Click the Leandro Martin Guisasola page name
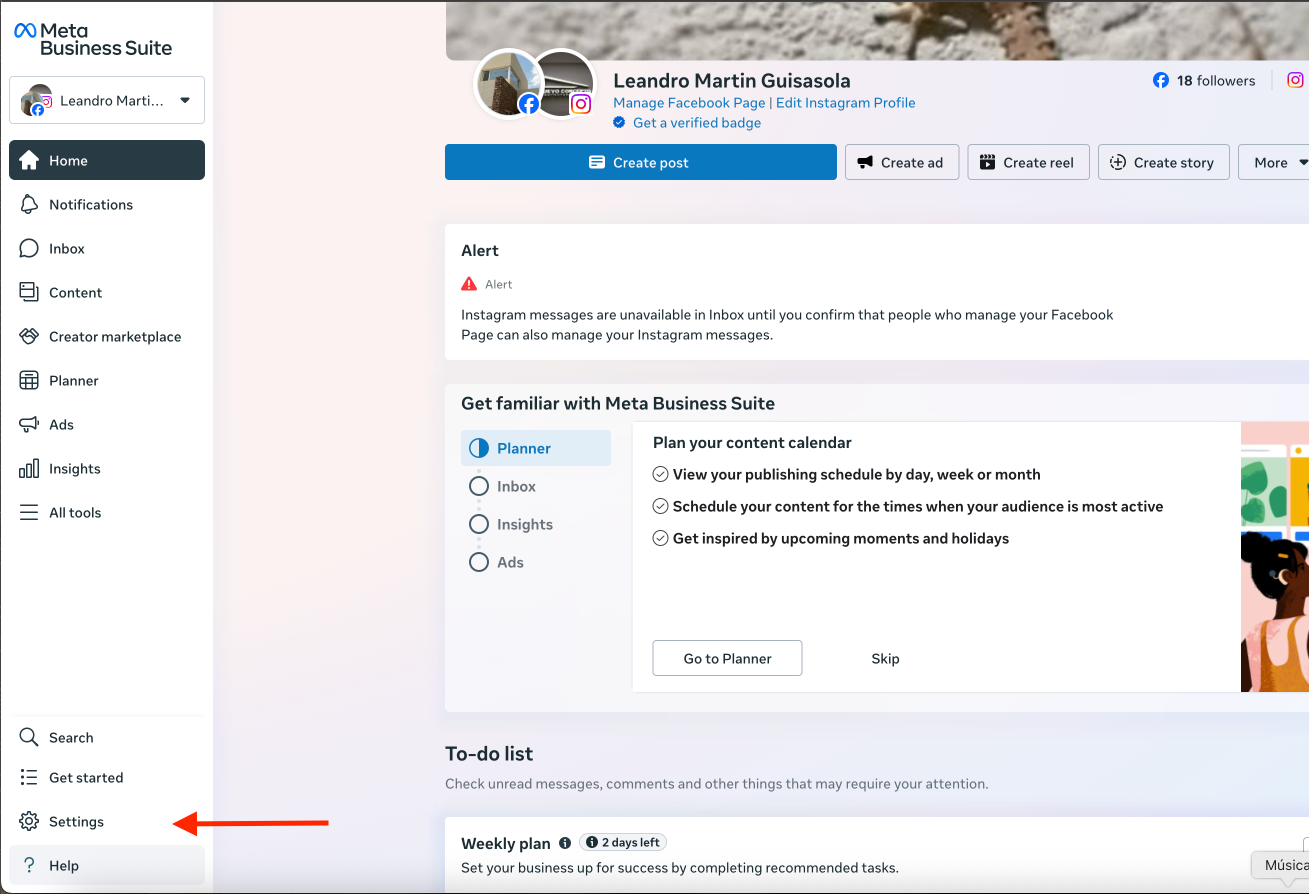The height and width of the screenshot is (894, 1309). tap(732, 81)
